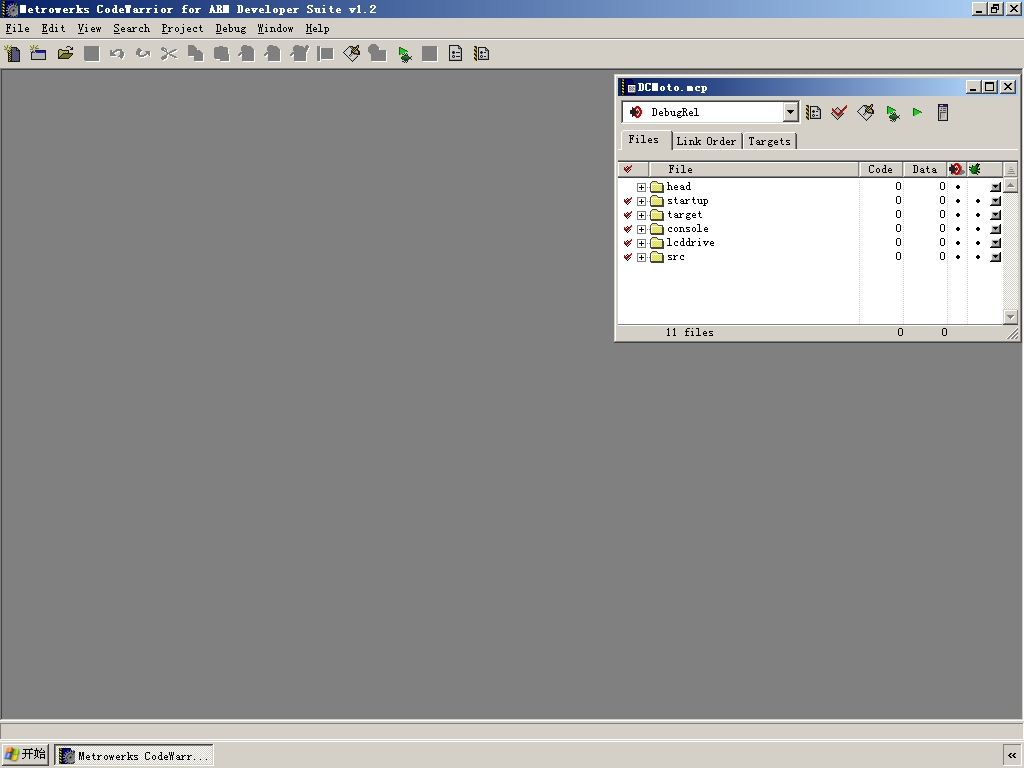Toggle the touch checkmark for console
The height and width of the screenshot is (768, 1024).
(x=628, y=229)
